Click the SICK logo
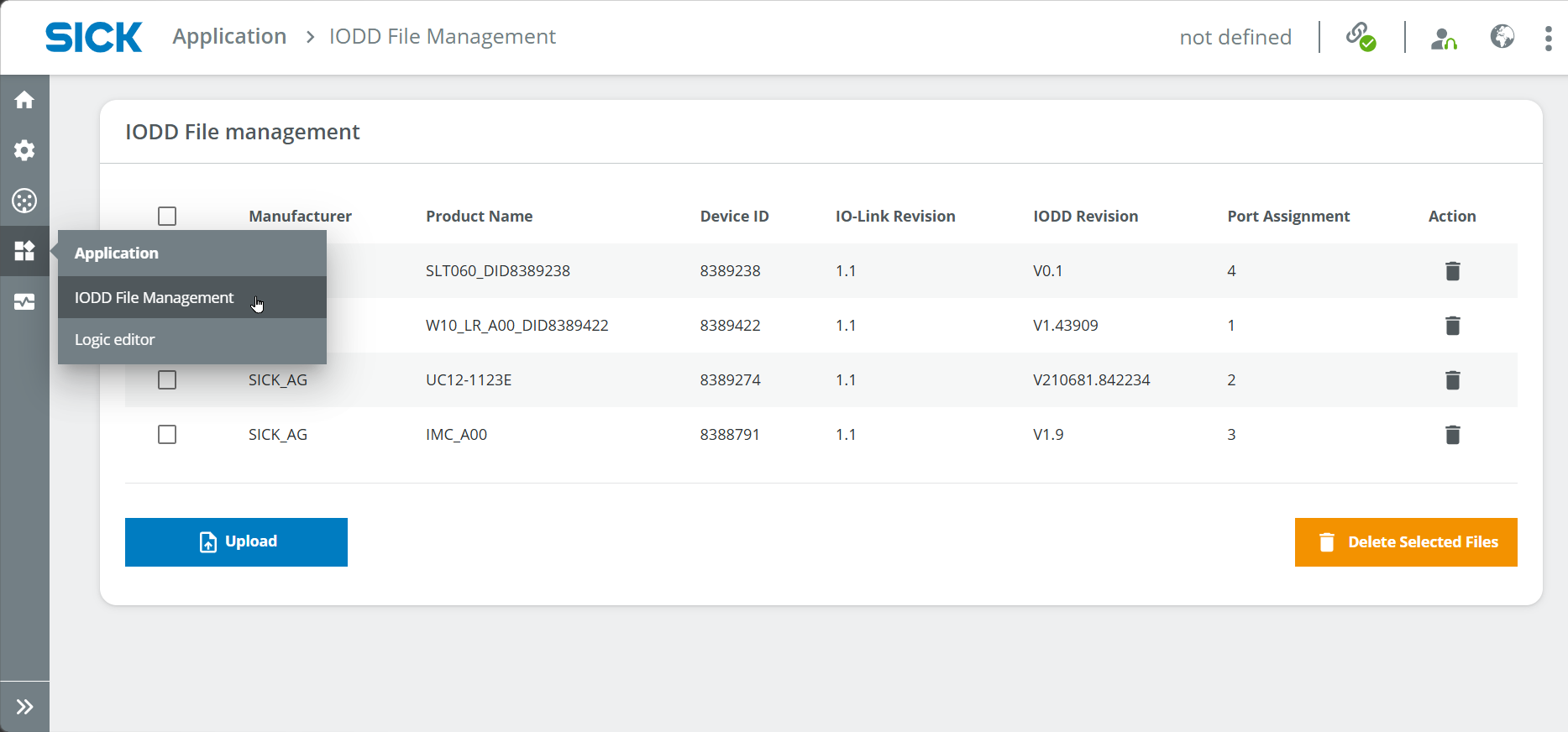 (x=94, y=37)
